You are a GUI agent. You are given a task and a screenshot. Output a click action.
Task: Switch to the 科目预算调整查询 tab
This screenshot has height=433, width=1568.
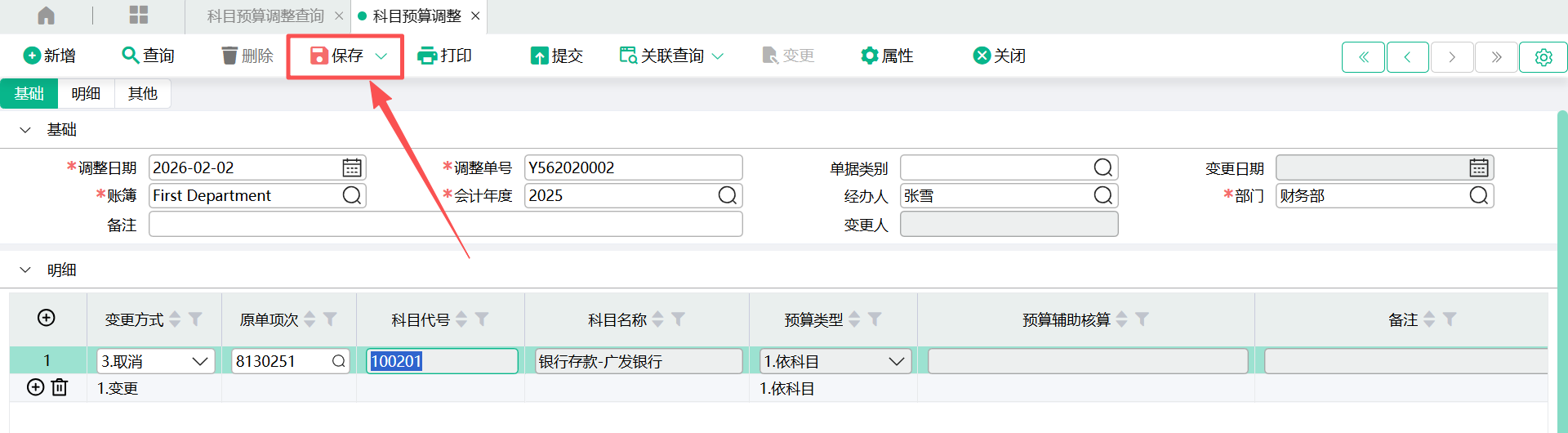click(265, 16)
